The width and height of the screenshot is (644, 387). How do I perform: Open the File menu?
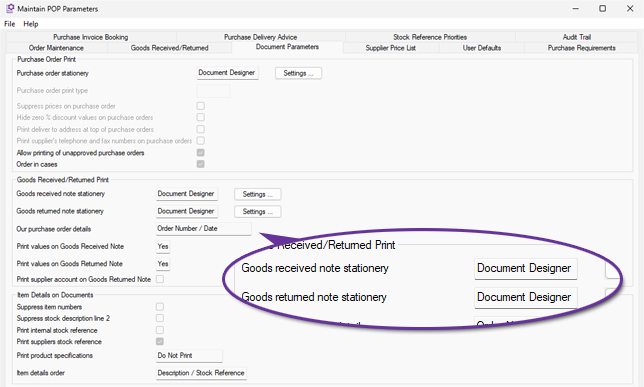(x=9, y=24)
